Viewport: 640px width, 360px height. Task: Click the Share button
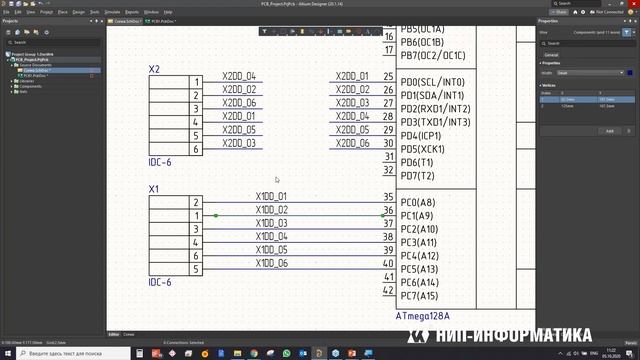559,12
